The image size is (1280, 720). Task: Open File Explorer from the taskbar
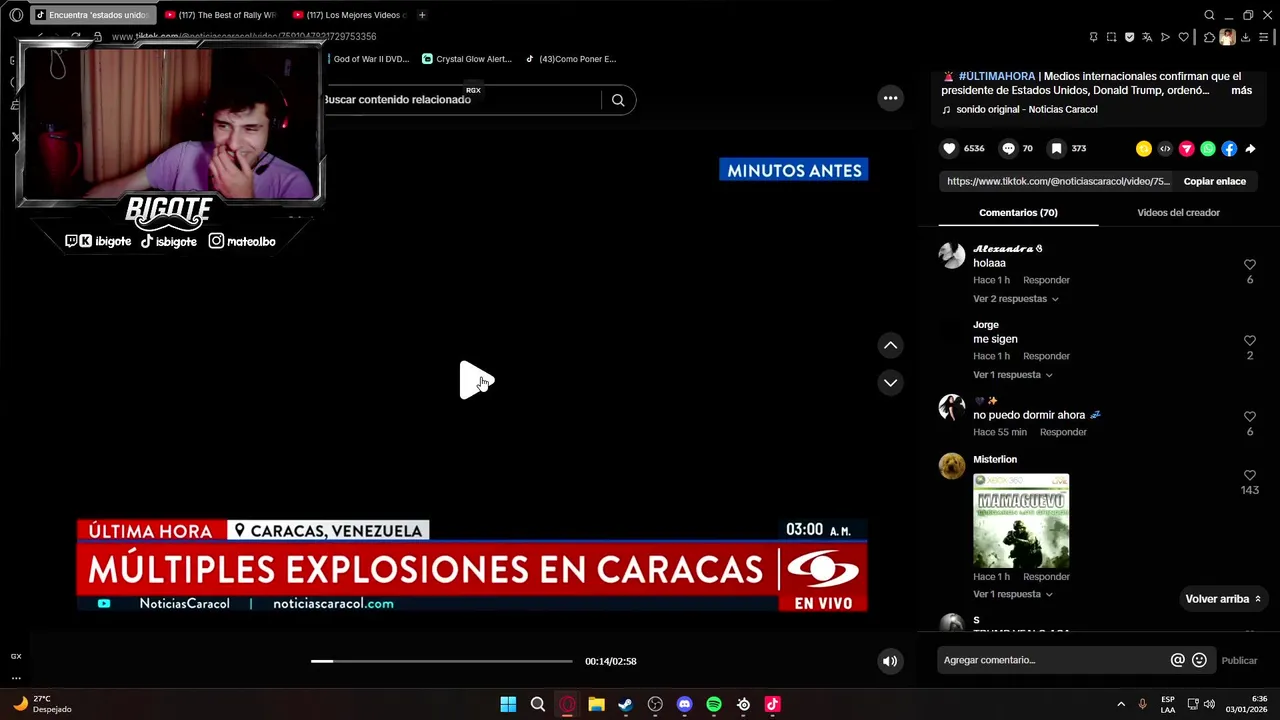coord(596,704)
